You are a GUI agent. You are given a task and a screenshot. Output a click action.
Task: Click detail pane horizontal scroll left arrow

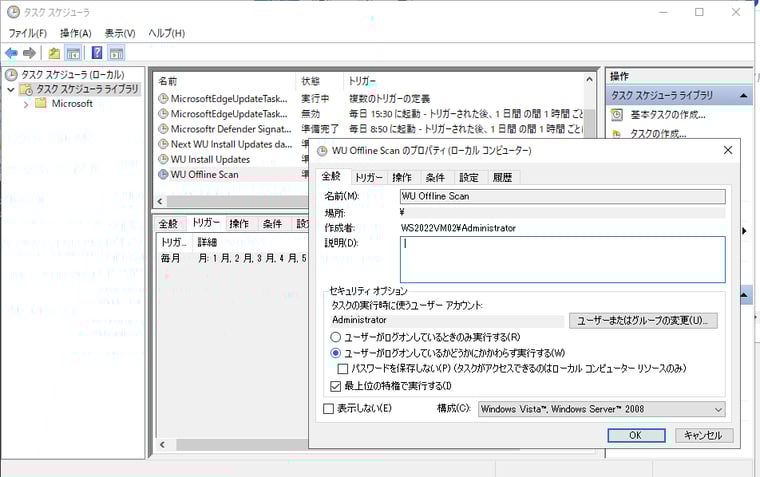pos(162,445)
